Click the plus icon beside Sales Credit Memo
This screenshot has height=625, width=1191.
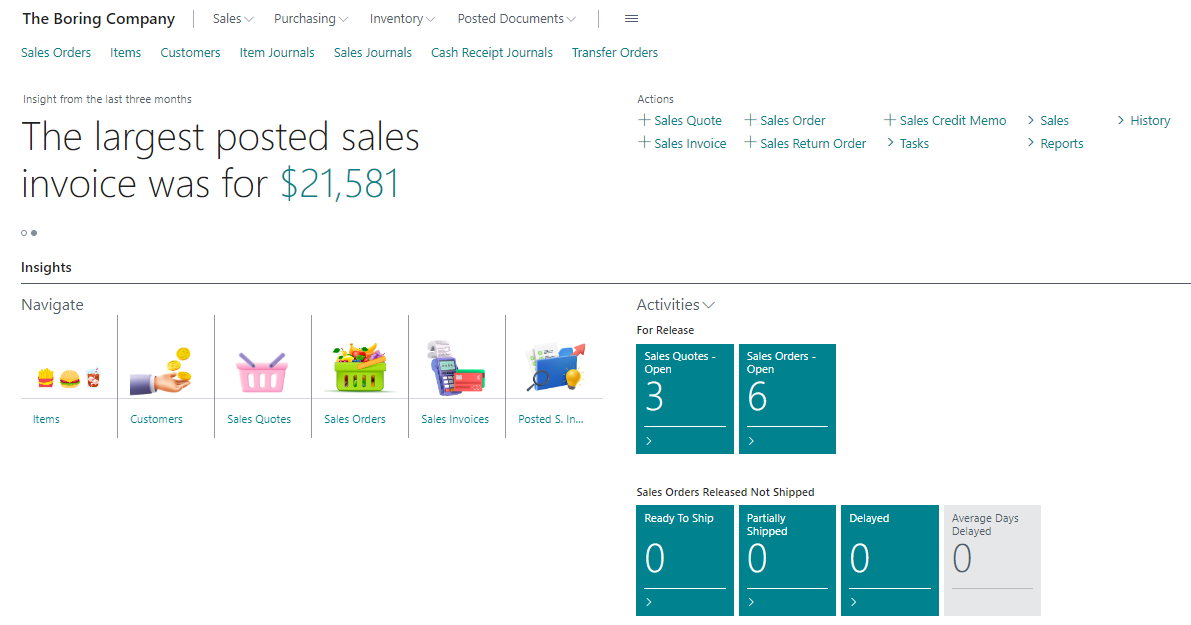(x=890, y=120)
